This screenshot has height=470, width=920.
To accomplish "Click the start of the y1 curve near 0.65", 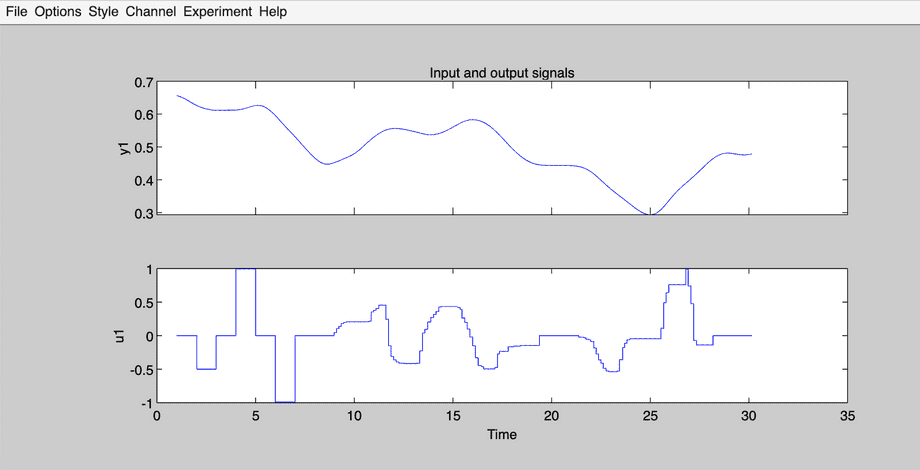I will point(178,96).
